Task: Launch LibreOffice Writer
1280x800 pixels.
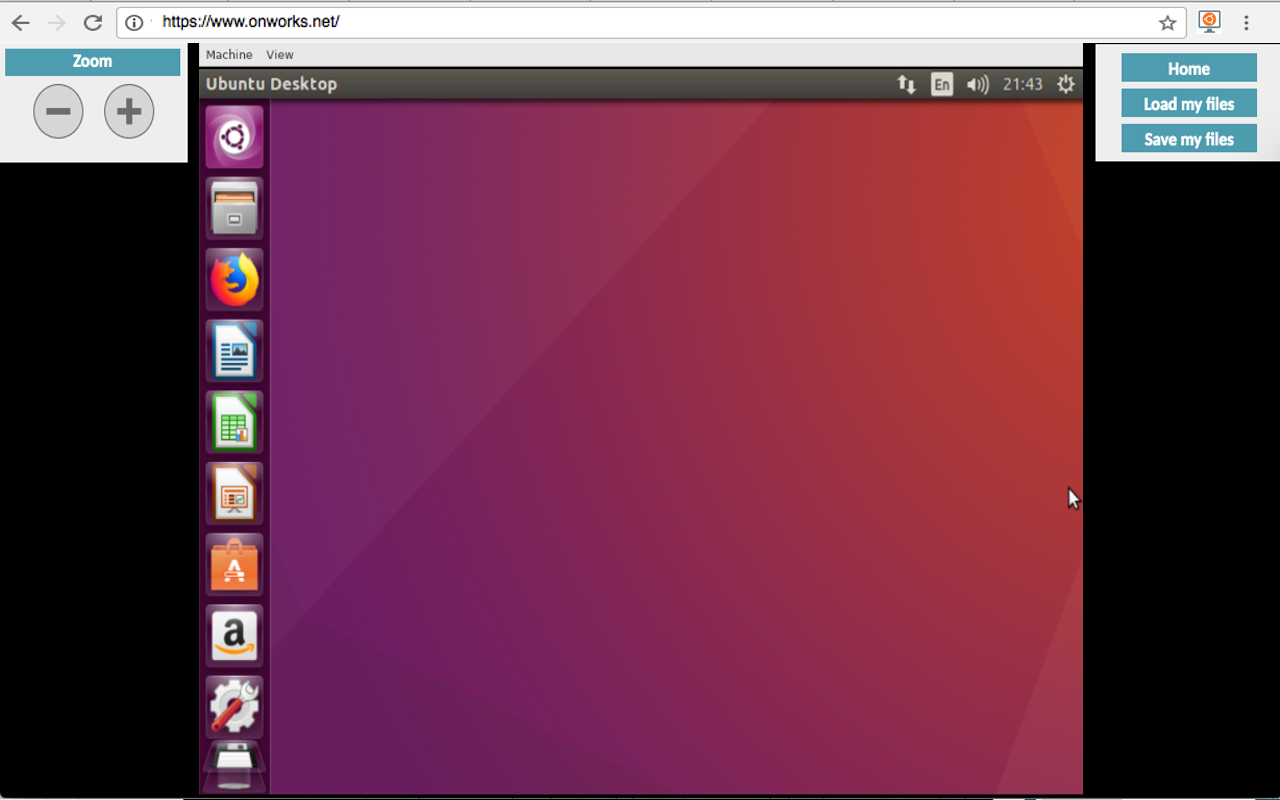Action: tap(233, 350)
